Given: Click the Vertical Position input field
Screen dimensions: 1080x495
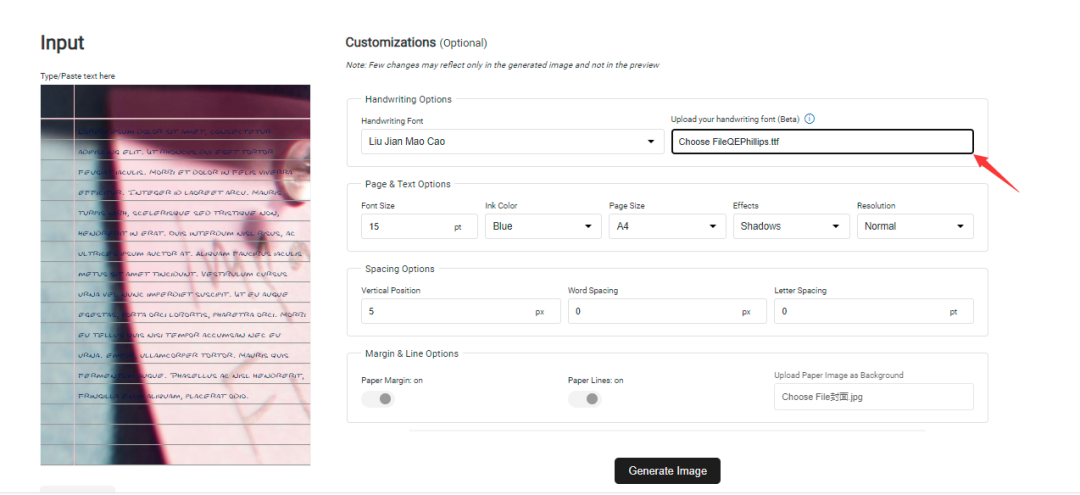Looking at the screenshot, I should click(x=445, y=311).
